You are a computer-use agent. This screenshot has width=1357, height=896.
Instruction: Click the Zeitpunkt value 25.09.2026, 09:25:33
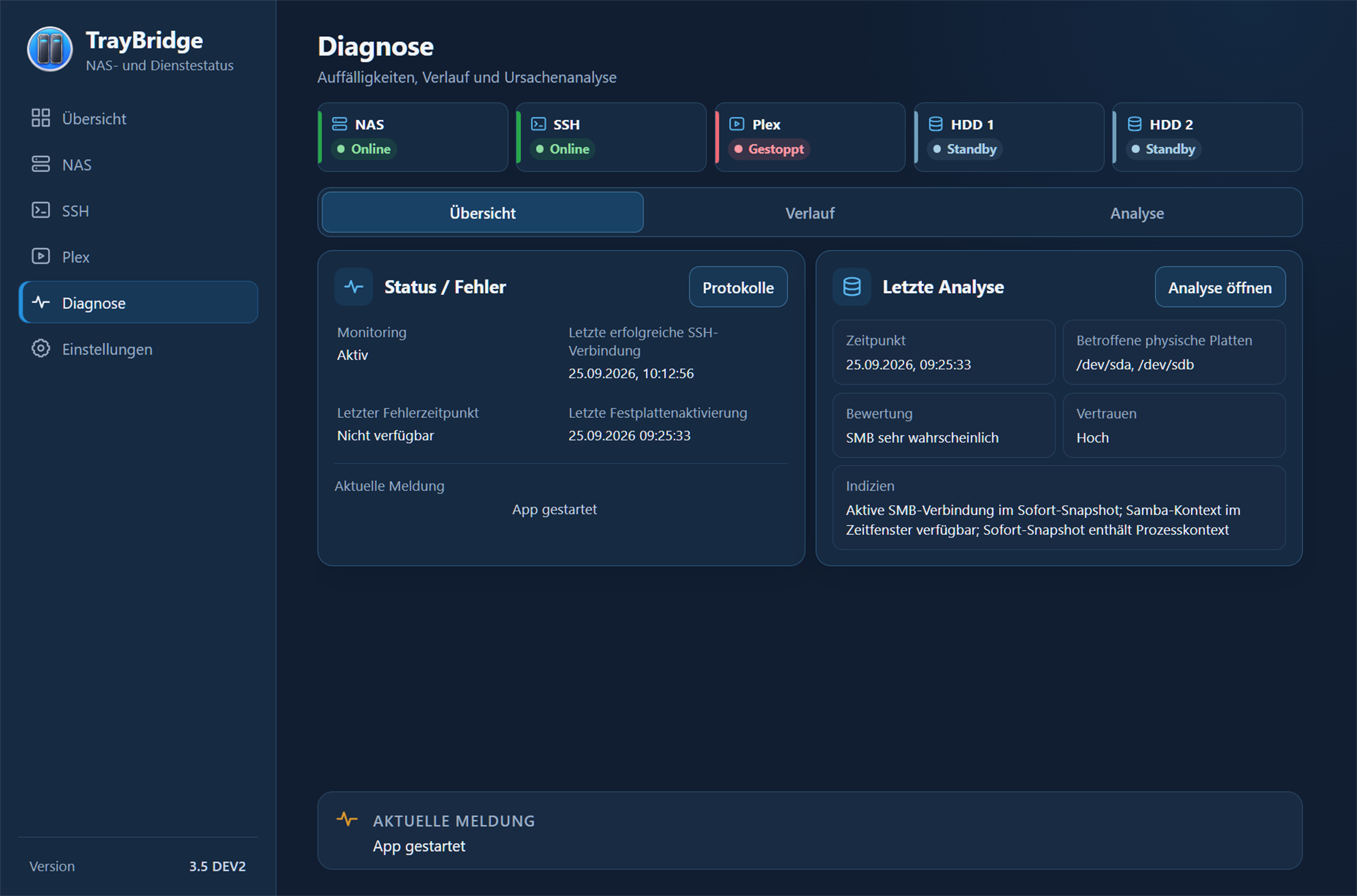(908, 364)
